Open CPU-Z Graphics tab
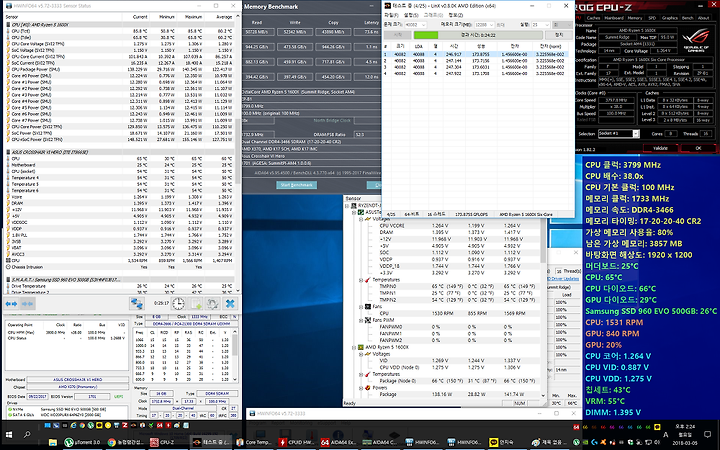 (669, 18)
